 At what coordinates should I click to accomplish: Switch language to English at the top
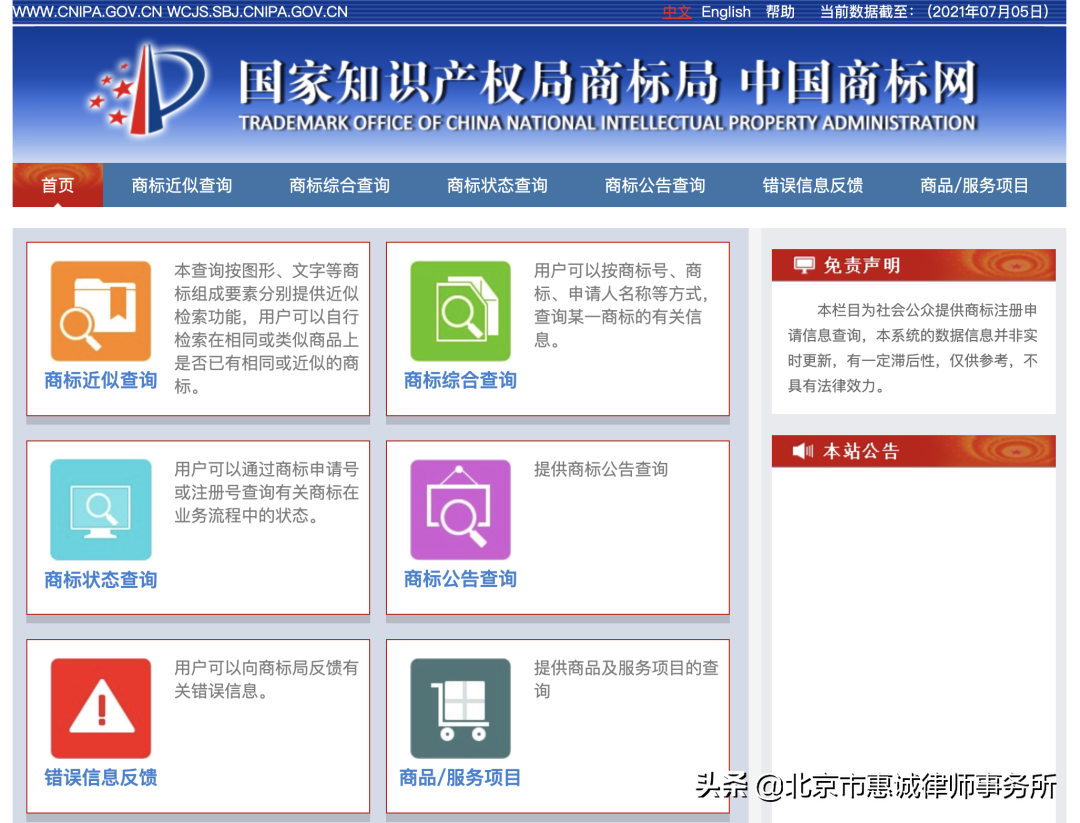point(726,12)
